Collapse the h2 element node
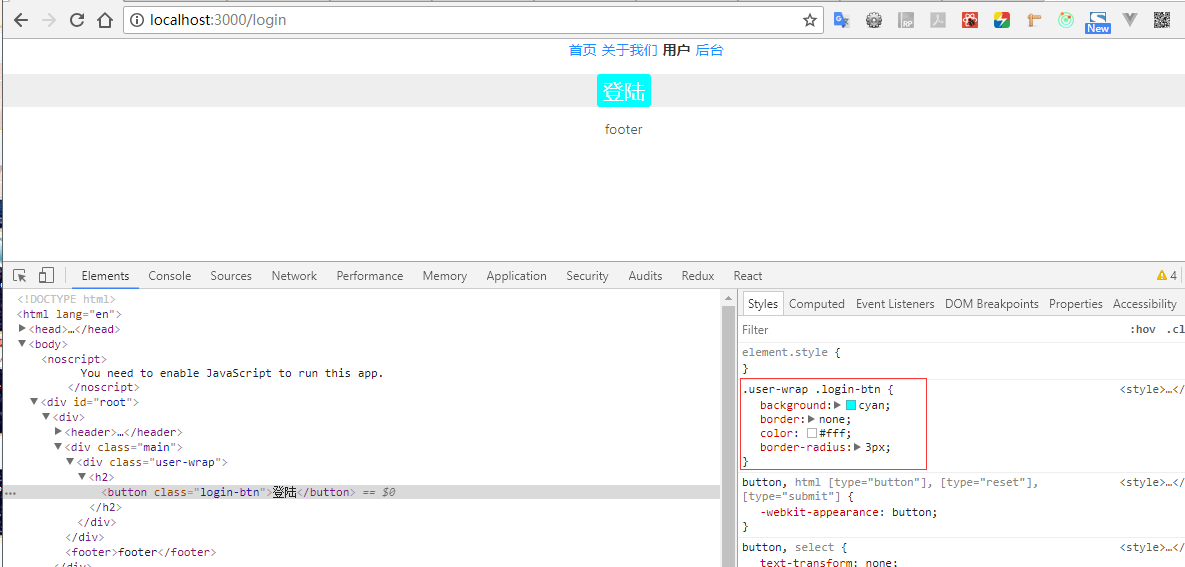 pos(82,477)
